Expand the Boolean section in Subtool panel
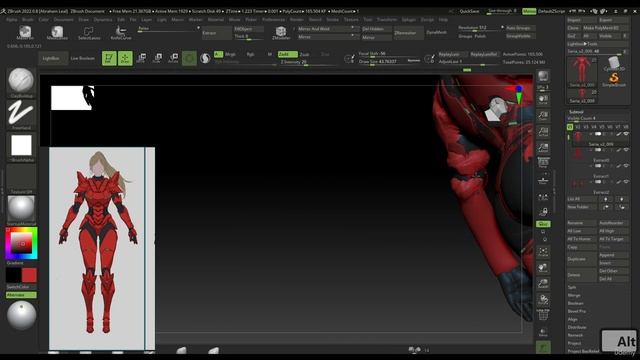This screenshot has width=640, height=360. coord(576,303)
